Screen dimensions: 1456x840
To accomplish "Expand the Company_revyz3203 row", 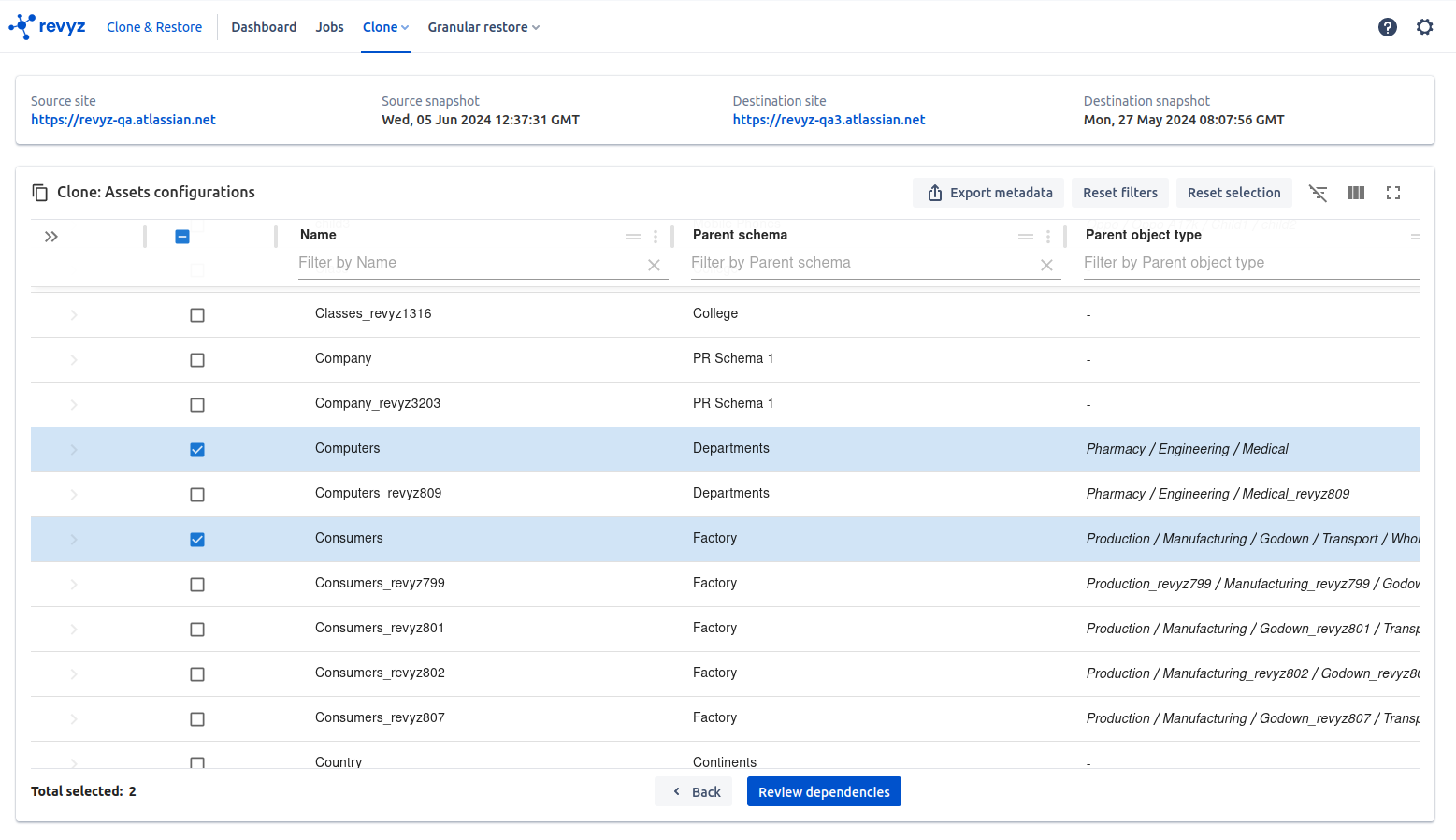I will [74, 405].
